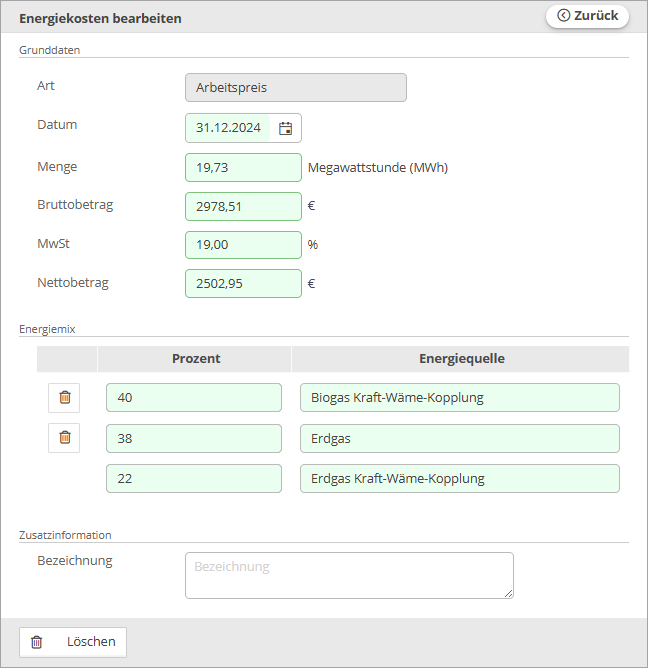Click the Prozent column header
The width and height of the screenshot is (648, 668).
point(196,359)
